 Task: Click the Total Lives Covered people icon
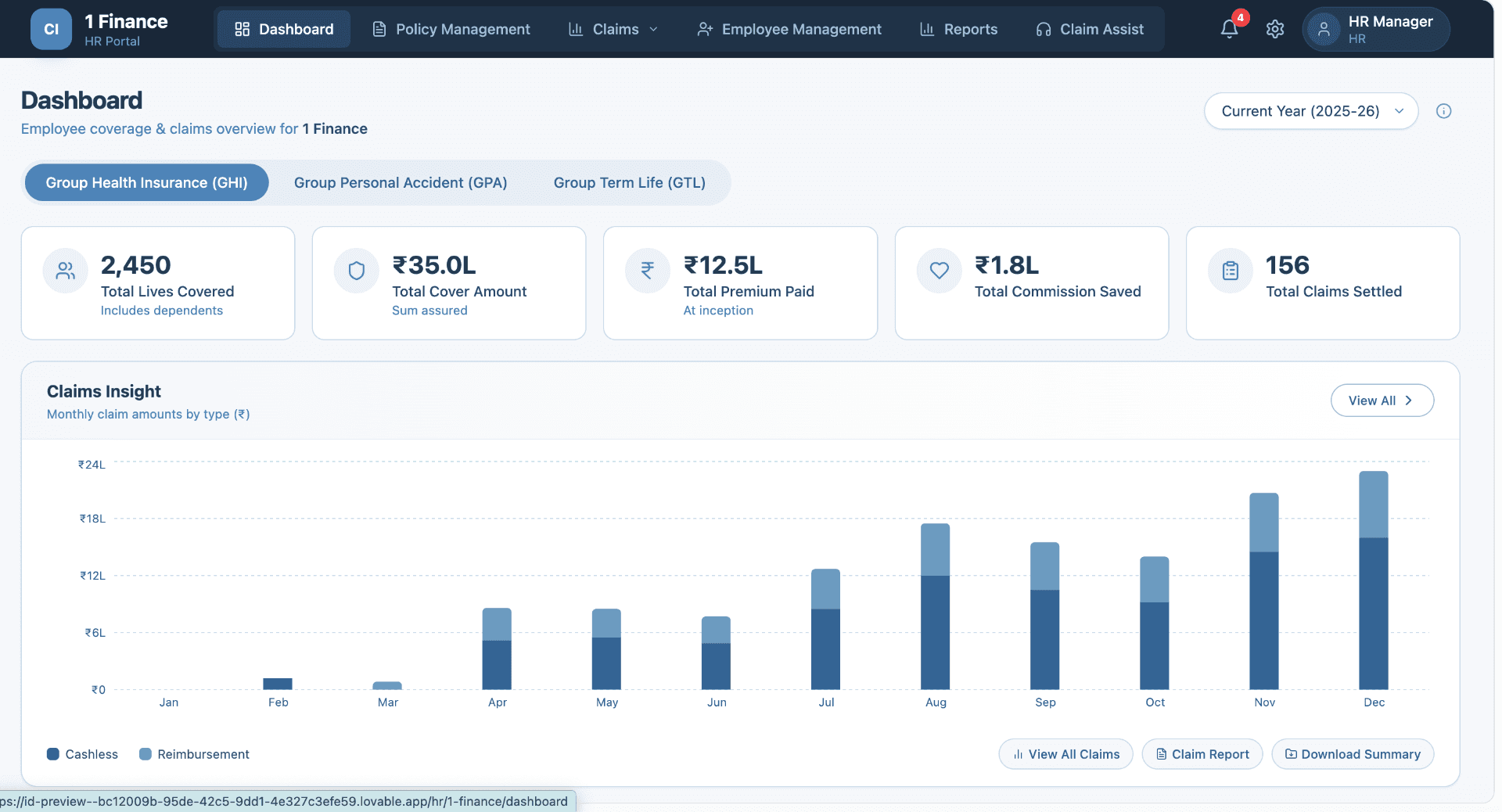tap(66, 271)
